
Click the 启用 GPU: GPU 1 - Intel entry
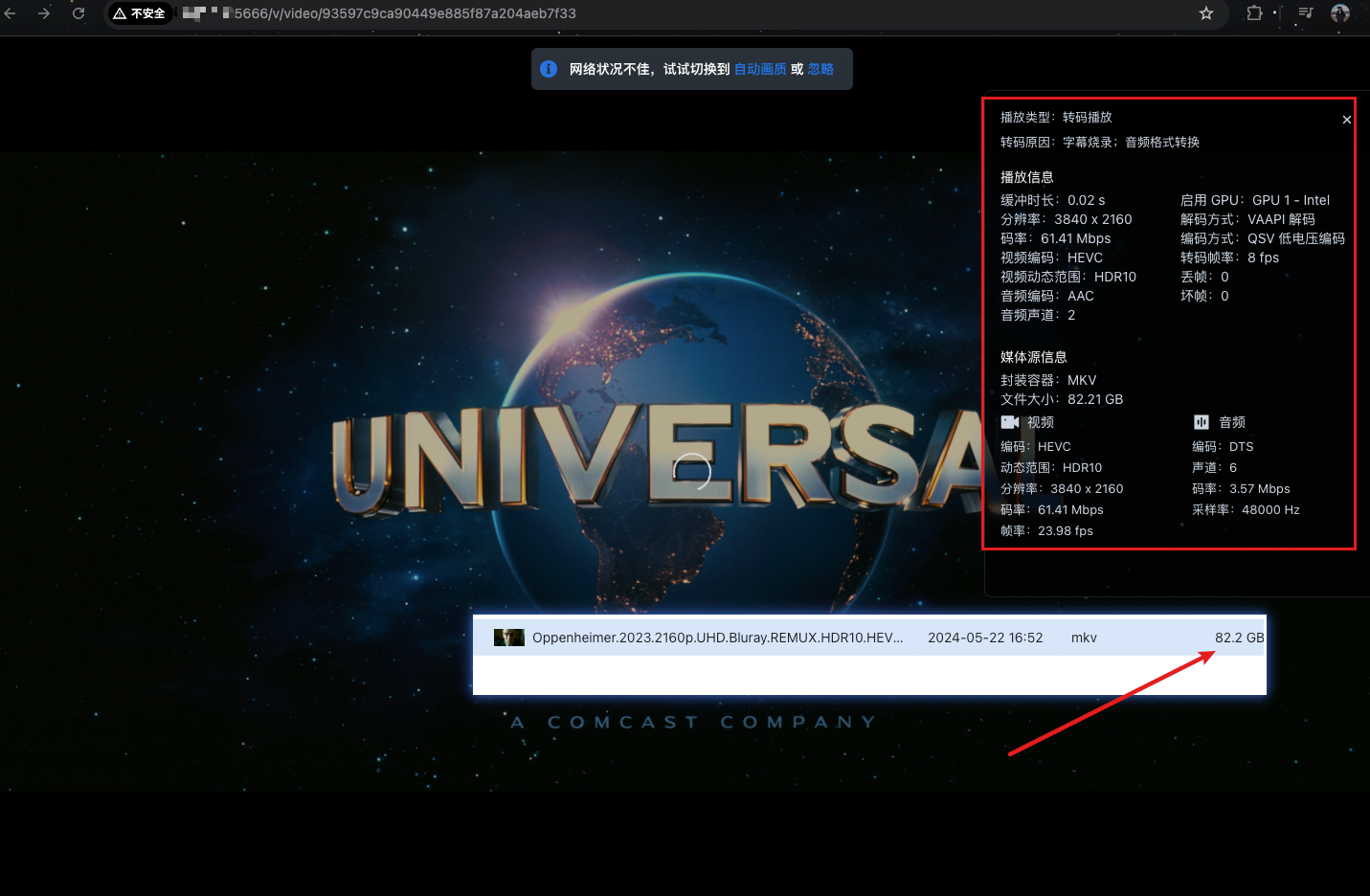1255,200
